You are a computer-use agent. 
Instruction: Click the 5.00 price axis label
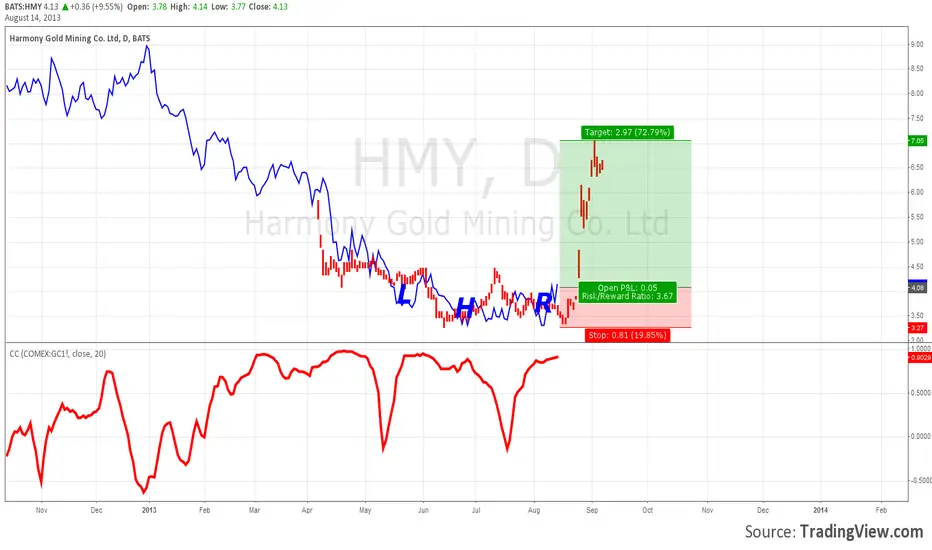point(917,242)
